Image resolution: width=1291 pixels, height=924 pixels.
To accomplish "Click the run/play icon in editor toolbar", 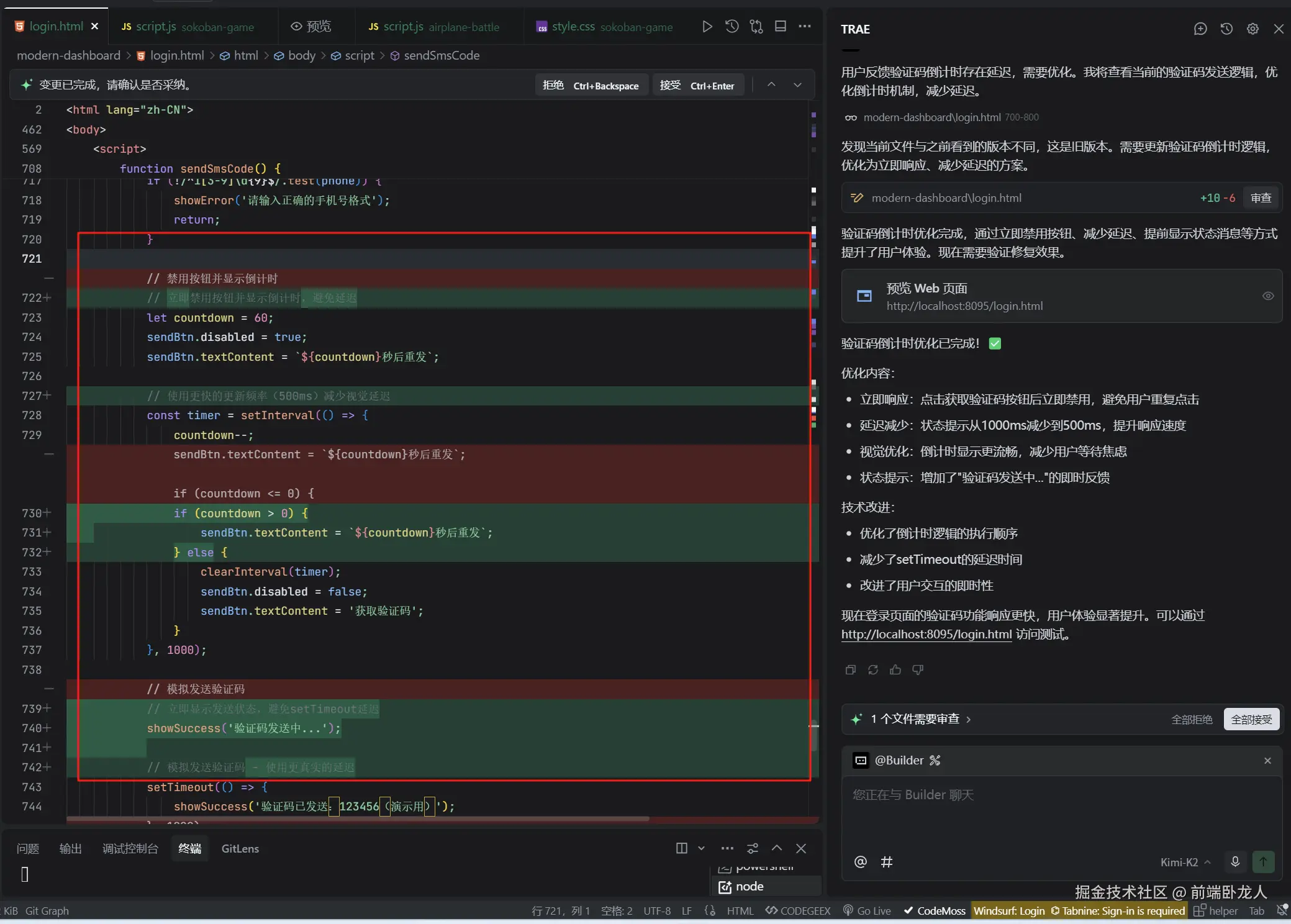I will tap(707, 26).
